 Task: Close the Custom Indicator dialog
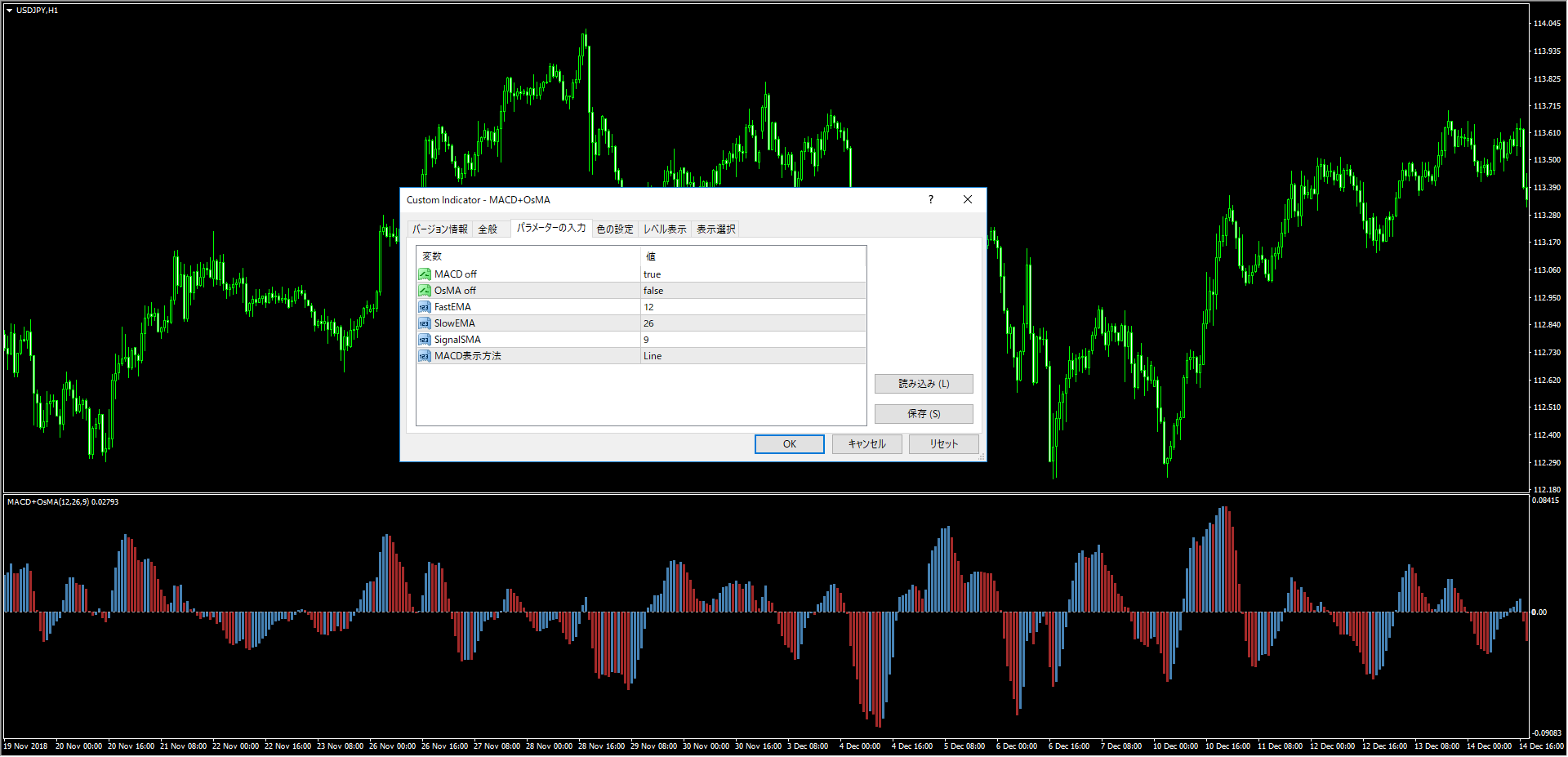(x=968, y=199)
